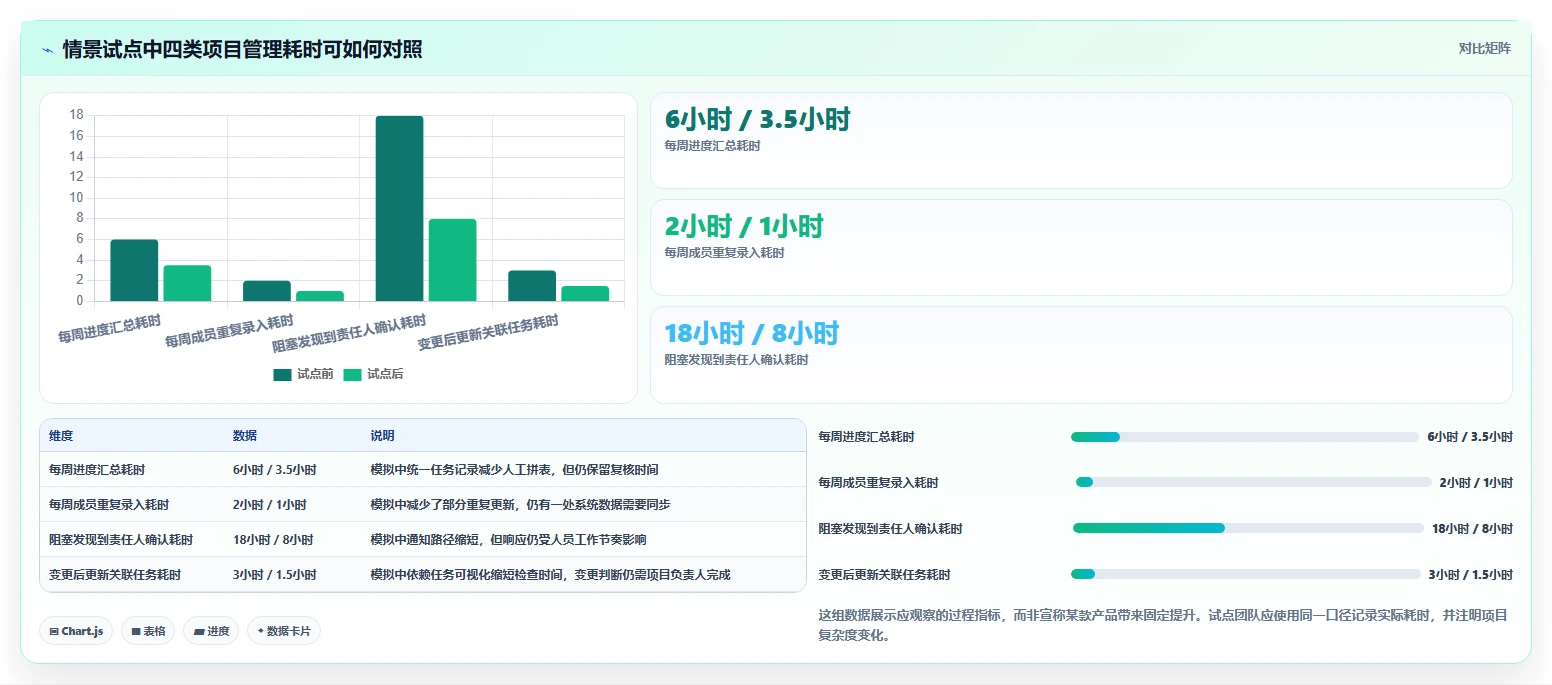This screenshot has height=685, width=1552.
Task: Toggle the 试点前 legend swatch
Action: coord(282,375)
